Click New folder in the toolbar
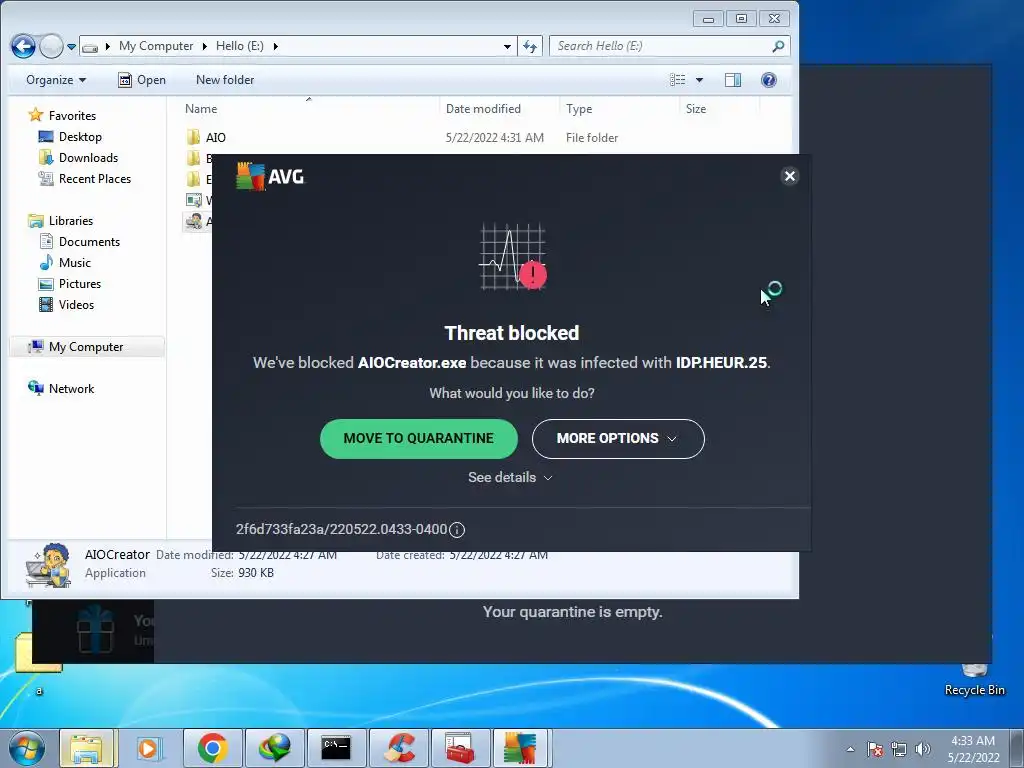Screen dimensions: 1024x768 point(225,80)
